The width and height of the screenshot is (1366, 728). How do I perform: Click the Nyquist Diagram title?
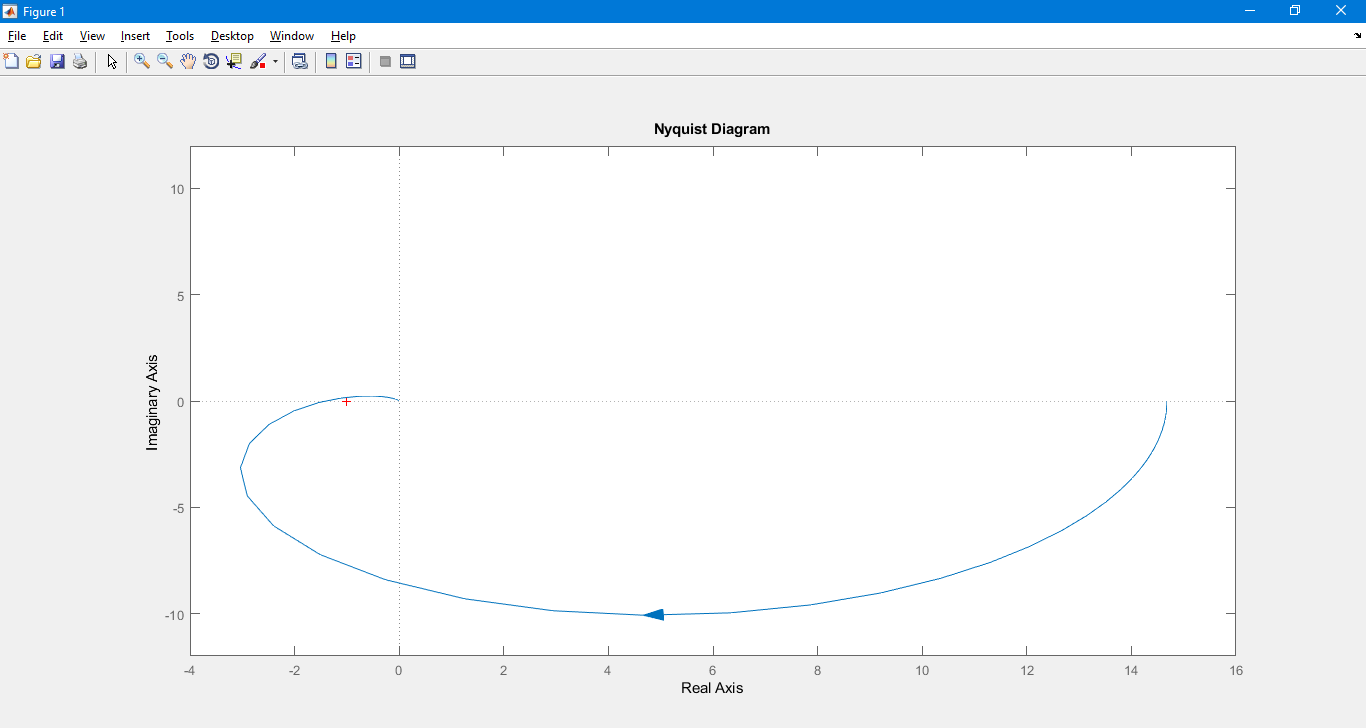(712, 129)
